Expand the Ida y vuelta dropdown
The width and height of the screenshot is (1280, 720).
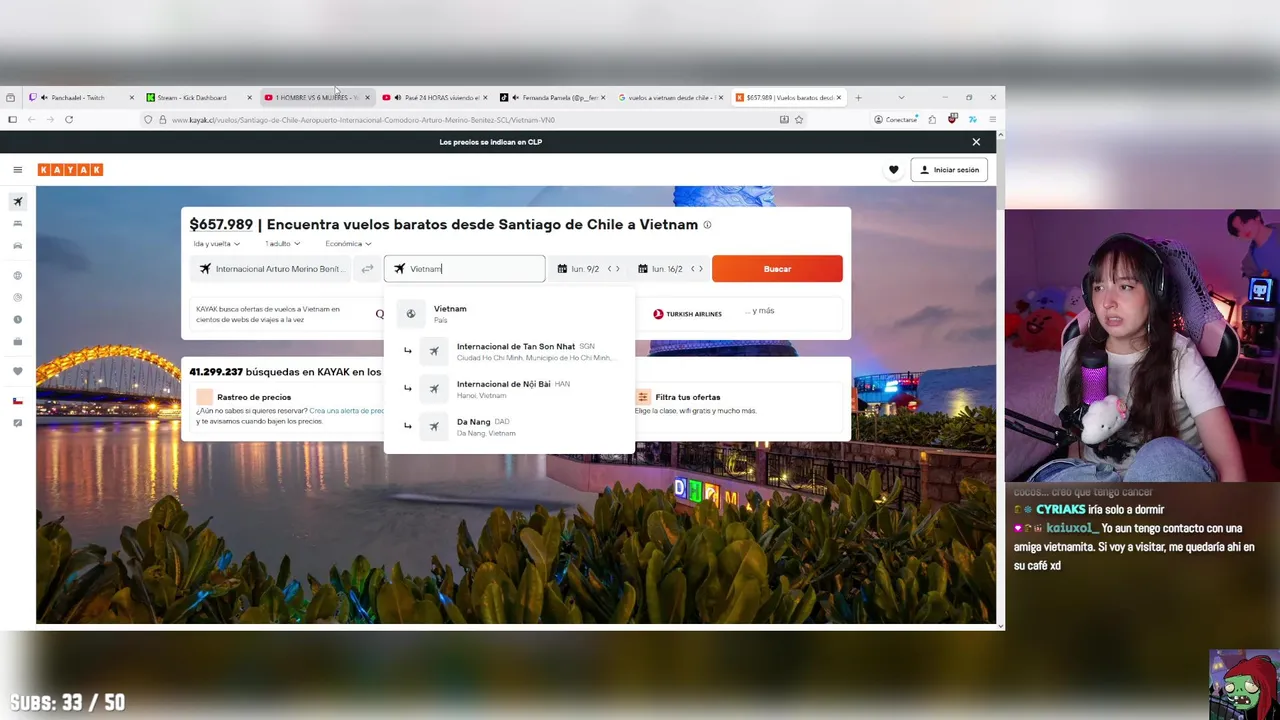[x=216, y=244]
